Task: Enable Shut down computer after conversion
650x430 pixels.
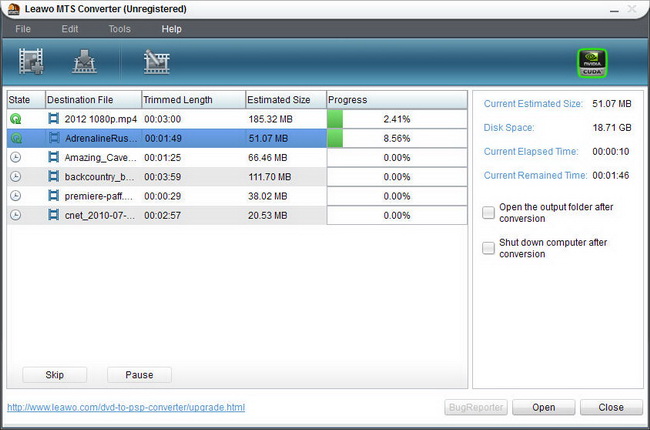Action: pos(488,248)
